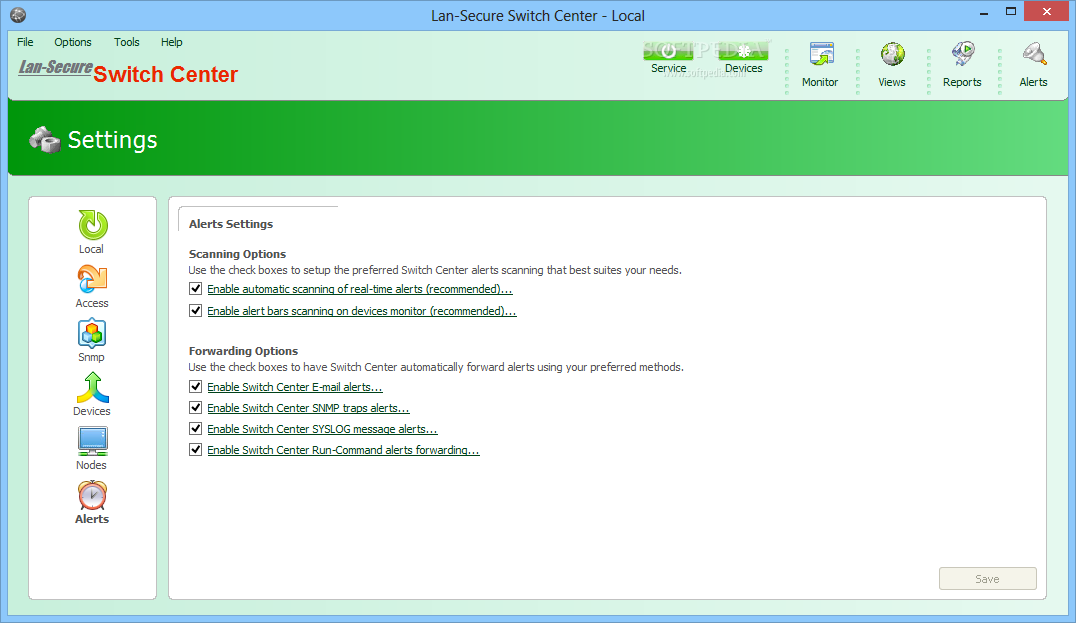Click the application icon in title bar
Image resolution: width=1076 pixels, height=623 pixels.
pyautogui.click(x=18, y=15)
